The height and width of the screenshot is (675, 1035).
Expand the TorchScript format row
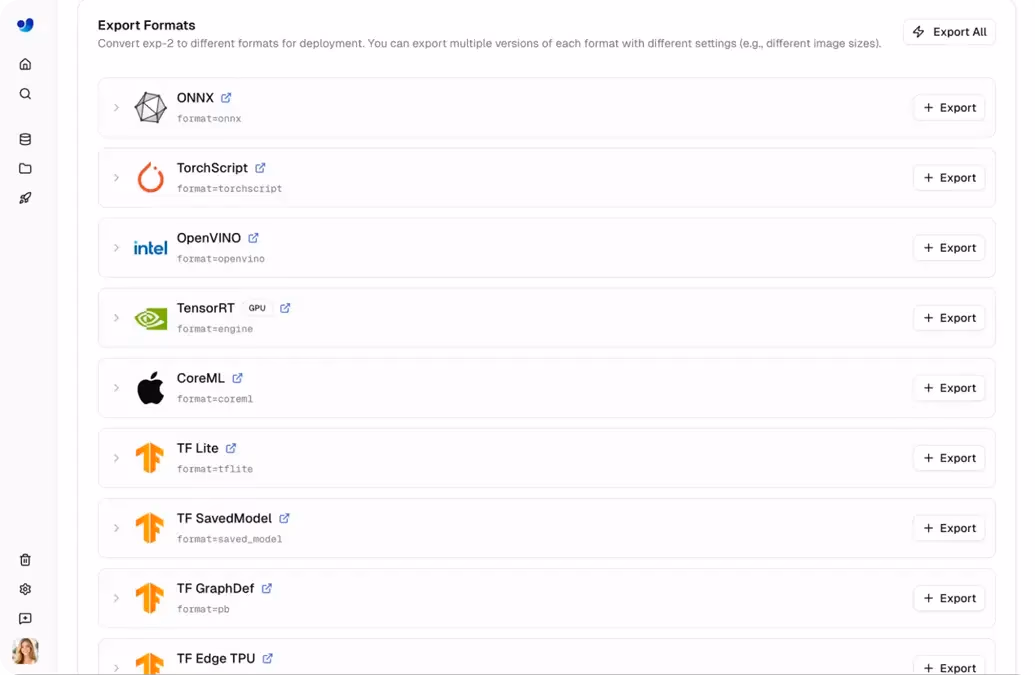point(116,177)
